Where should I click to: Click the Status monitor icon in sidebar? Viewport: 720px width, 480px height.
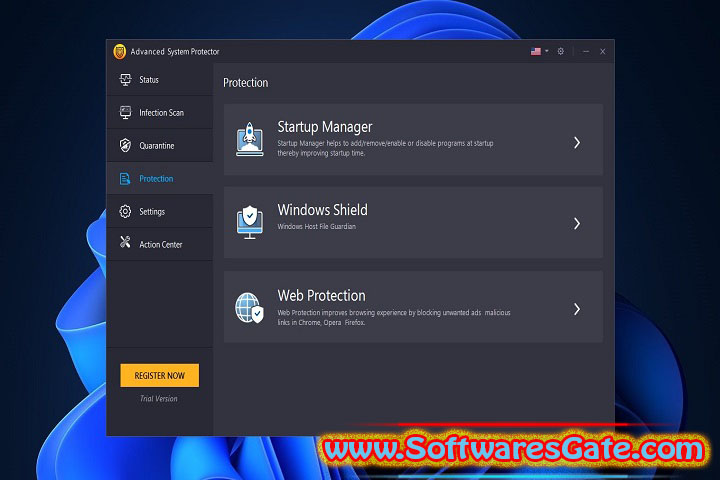[x=125, y=79]
